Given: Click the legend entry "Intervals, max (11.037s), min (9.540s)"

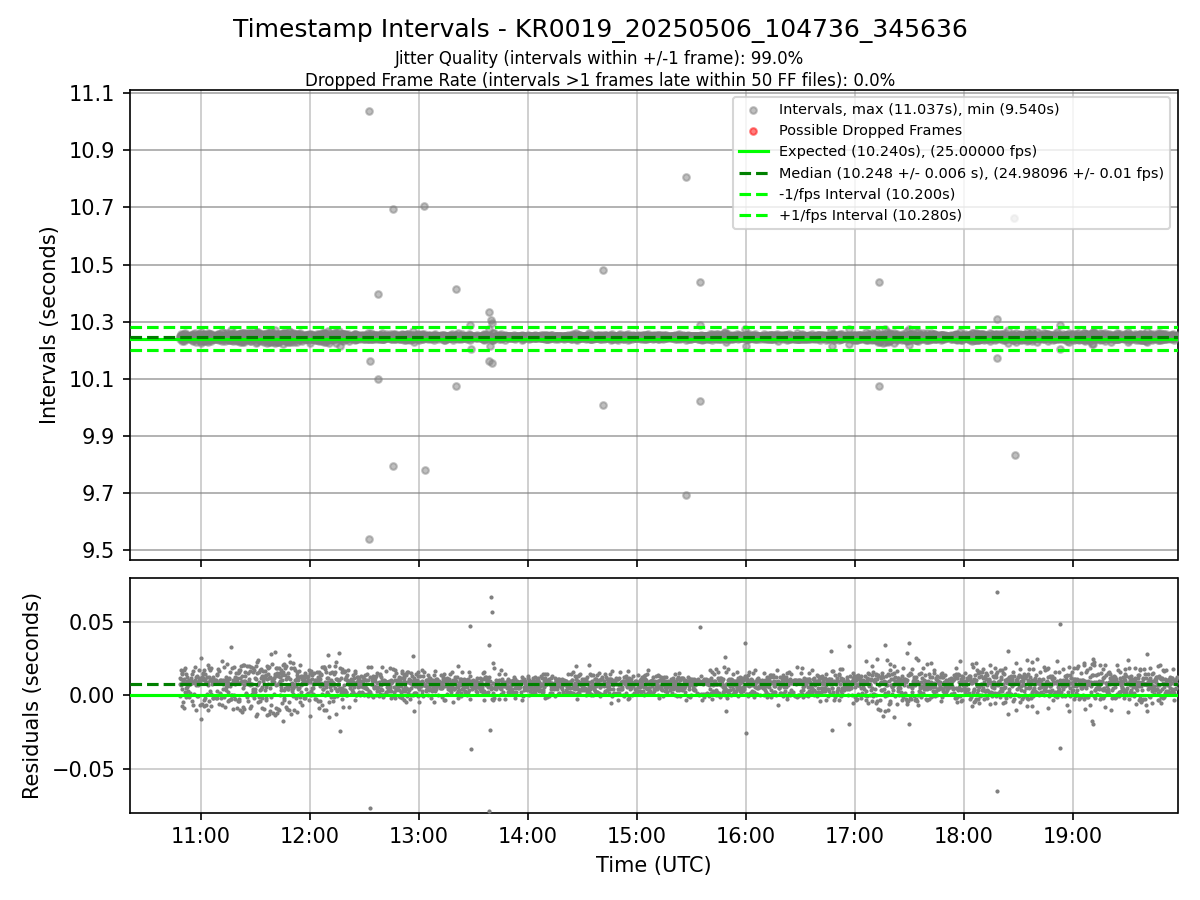Looking at the screenshot, I should coord(918,109).
